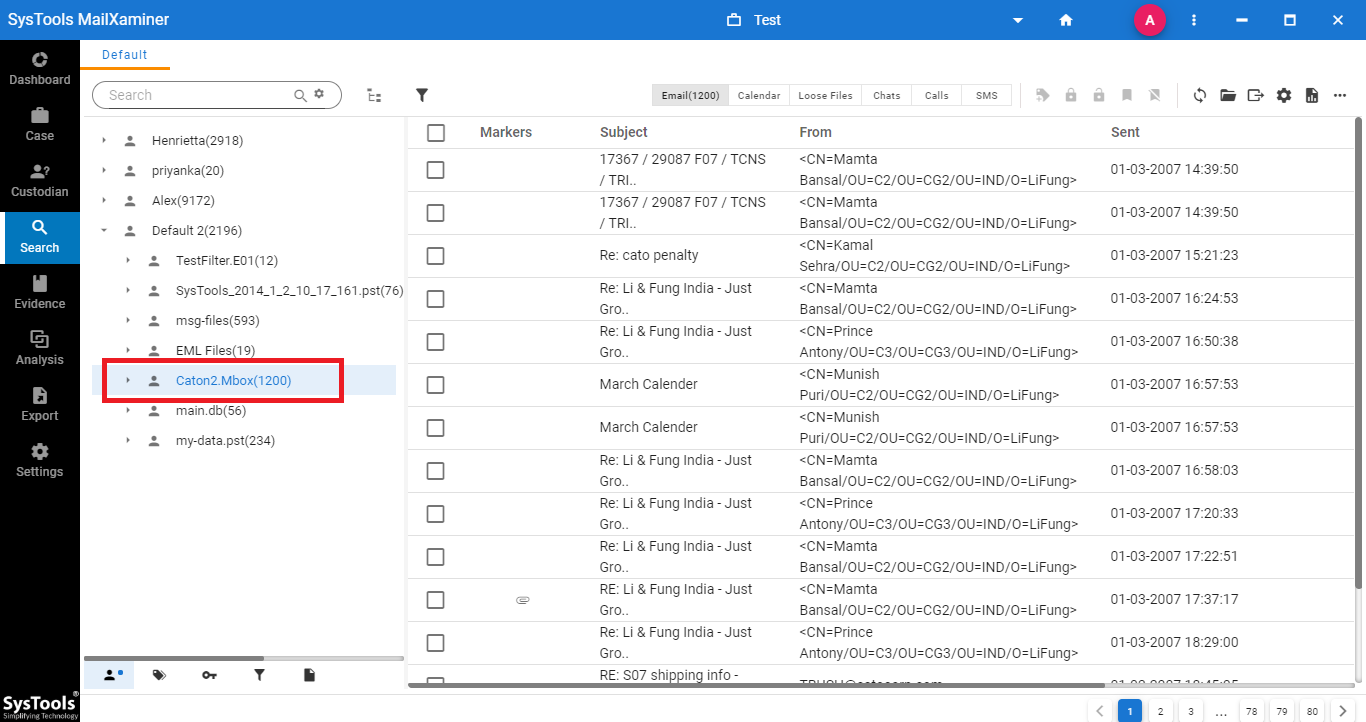The width and height of the screenshot is (1366, 722).
Task: Sort by the Subject column header
Action: click(x=624, y=132)
